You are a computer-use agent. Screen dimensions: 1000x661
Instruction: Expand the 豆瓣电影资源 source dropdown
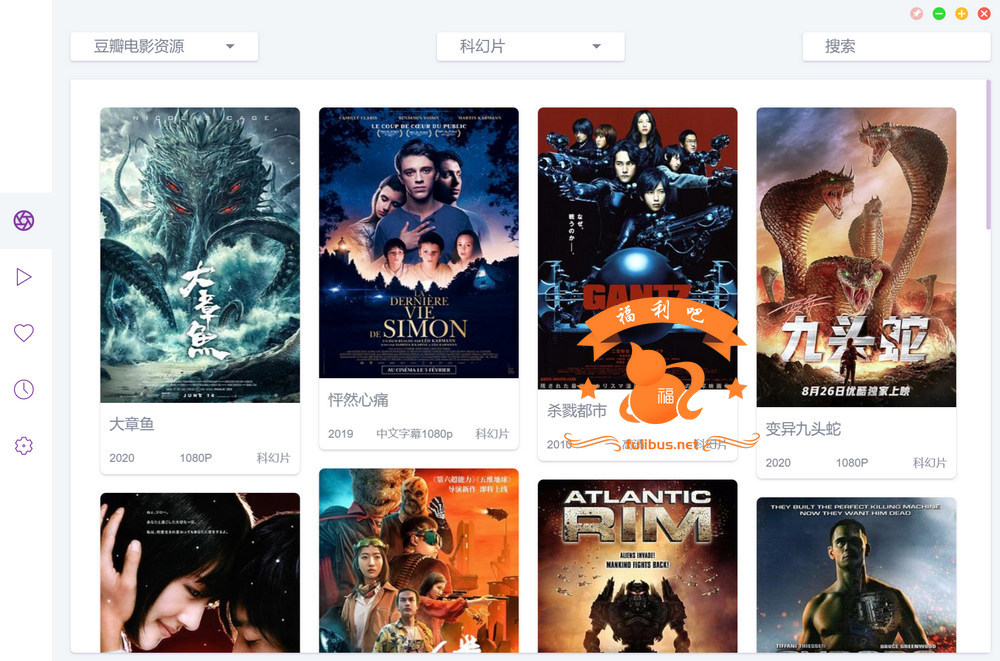[x=164, y=47]
